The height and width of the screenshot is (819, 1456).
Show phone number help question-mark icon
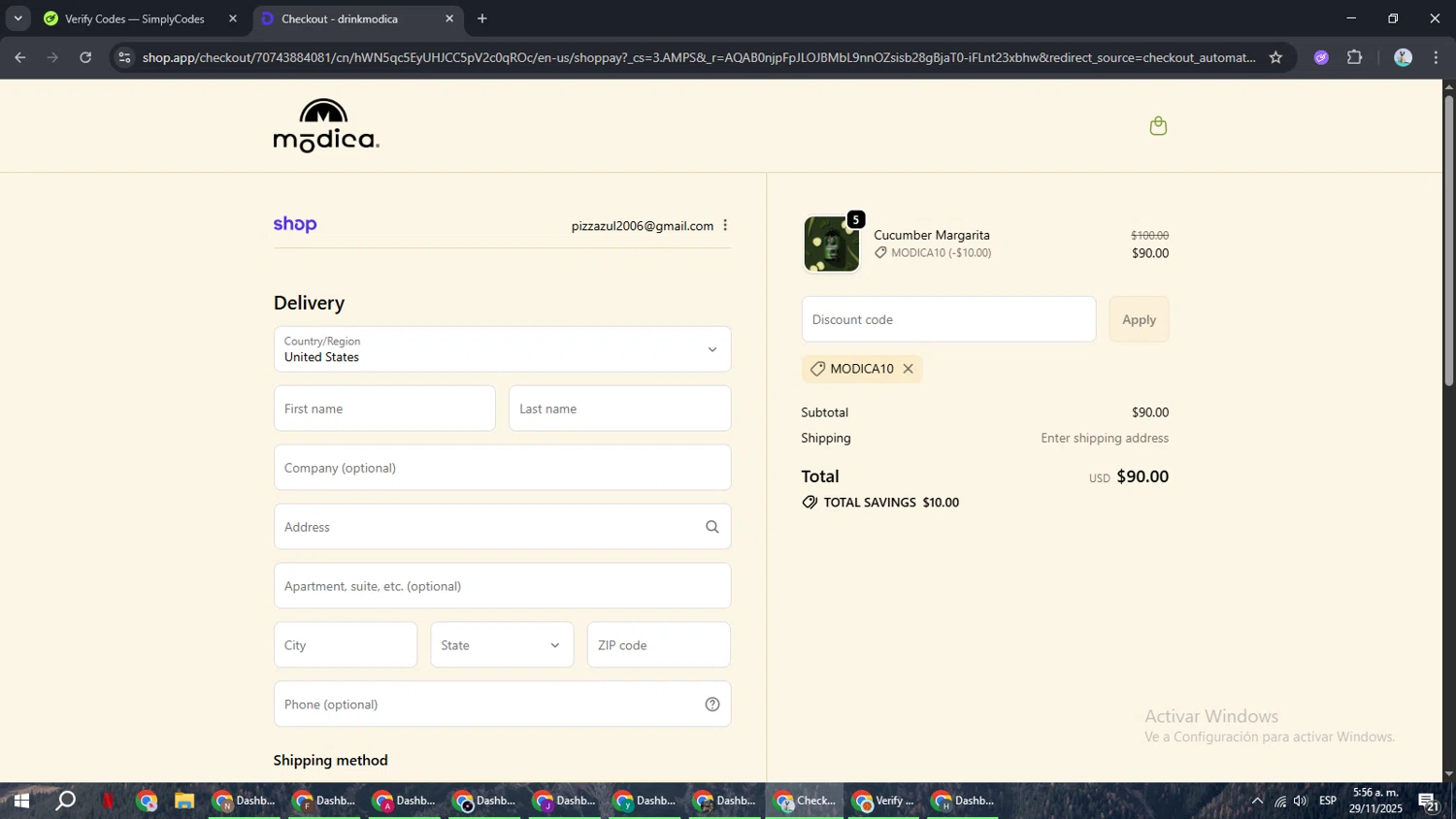point(712,704)
